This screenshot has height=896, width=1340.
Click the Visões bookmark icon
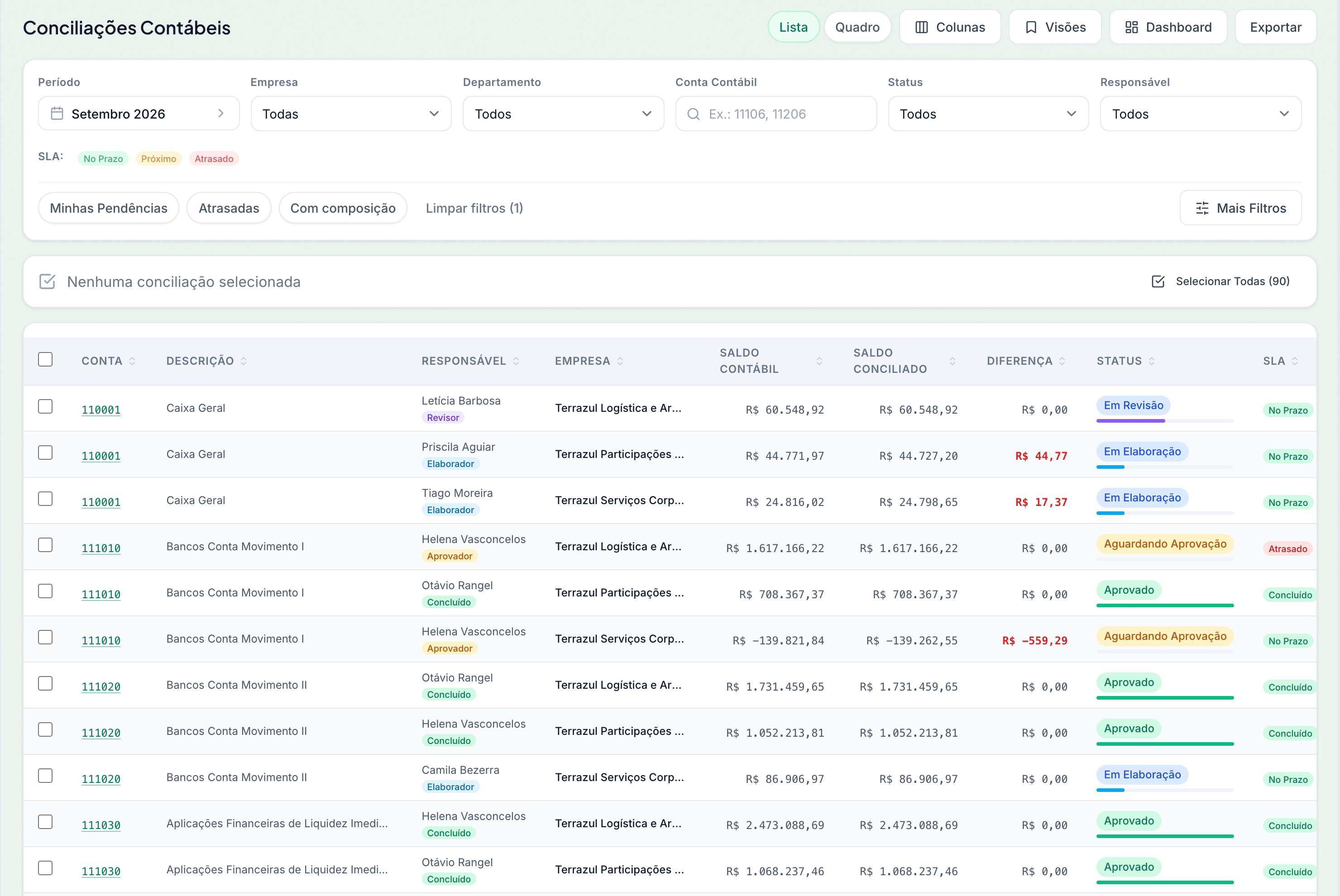coord(1031,28)
